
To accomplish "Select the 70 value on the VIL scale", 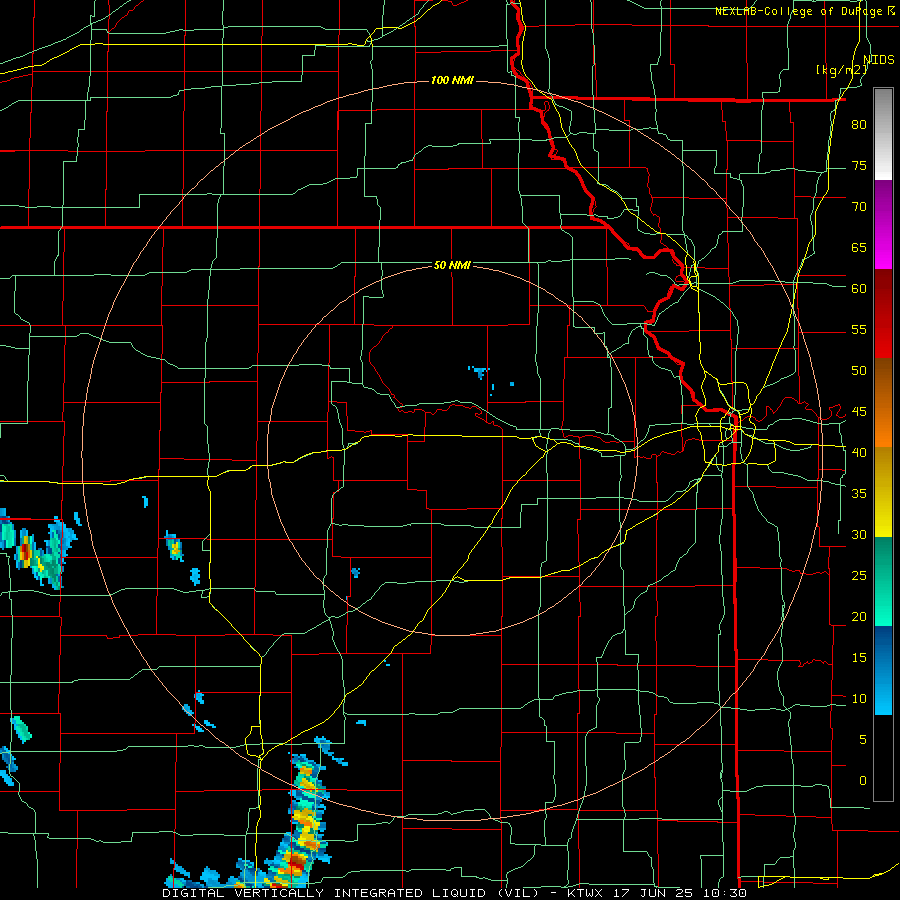I will coord(859,207).
